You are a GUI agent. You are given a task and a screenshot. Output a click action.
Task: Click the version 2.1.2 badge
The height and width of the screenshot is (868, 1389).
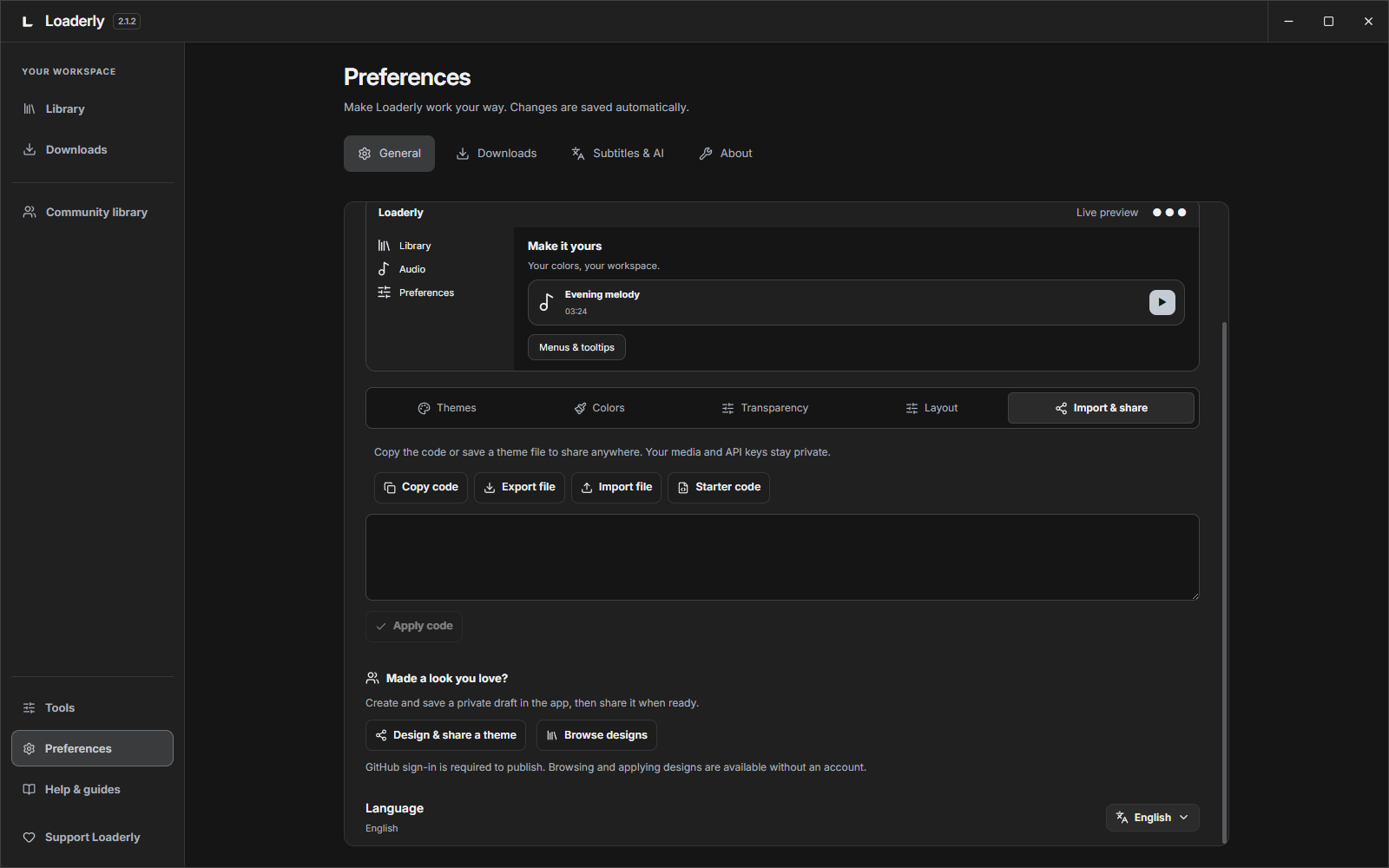(127, 22)
